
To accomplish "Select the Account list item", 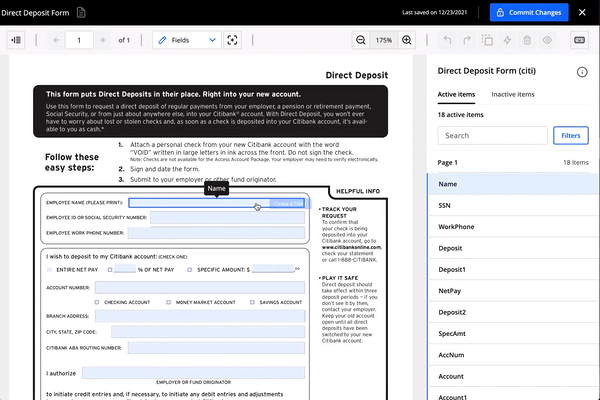I will 514,377.
